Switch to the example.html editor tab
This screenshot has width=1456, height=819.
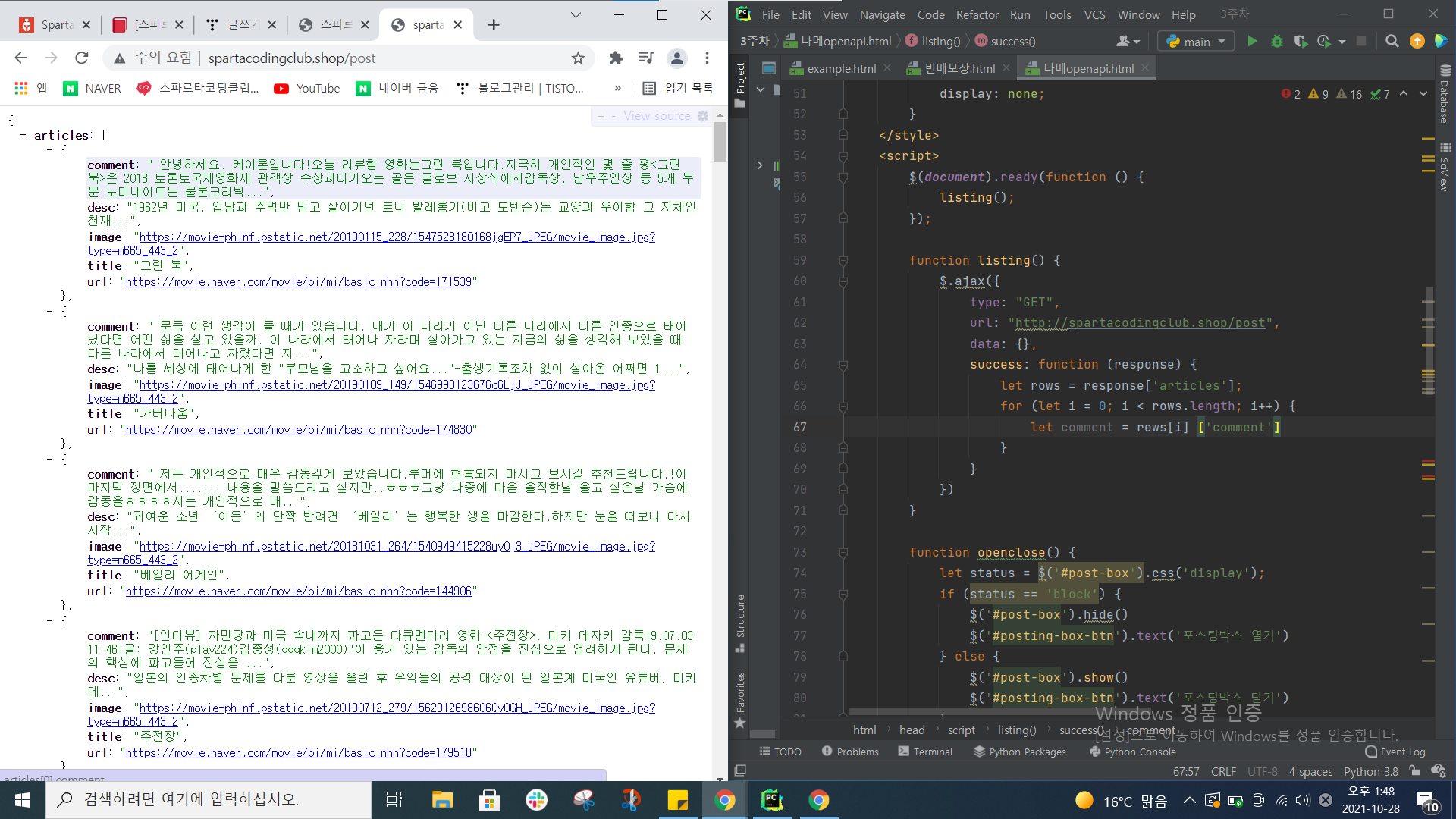point(840,68)
